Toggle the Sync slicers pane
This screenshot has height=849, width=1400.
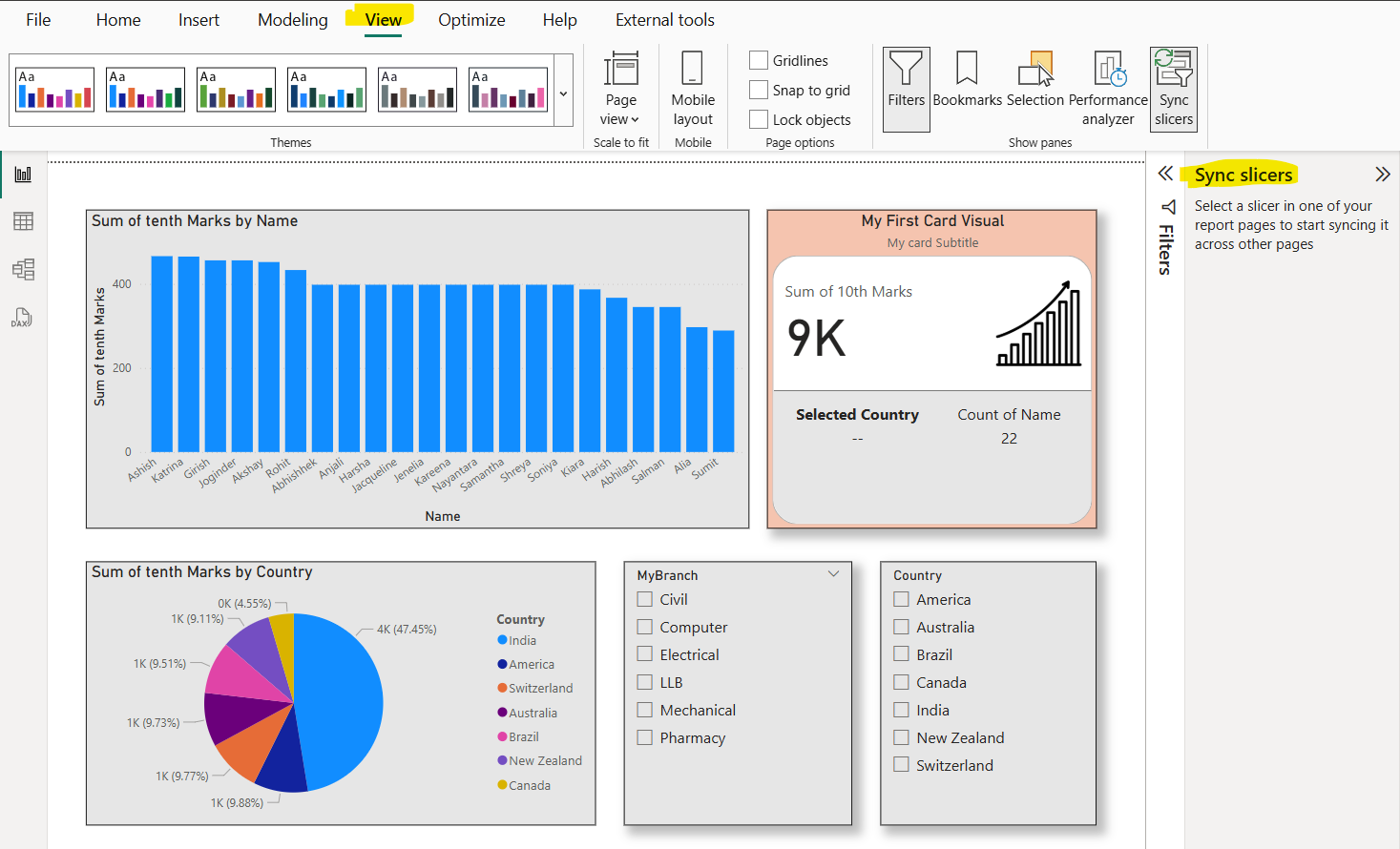(x=1173, y=86)
